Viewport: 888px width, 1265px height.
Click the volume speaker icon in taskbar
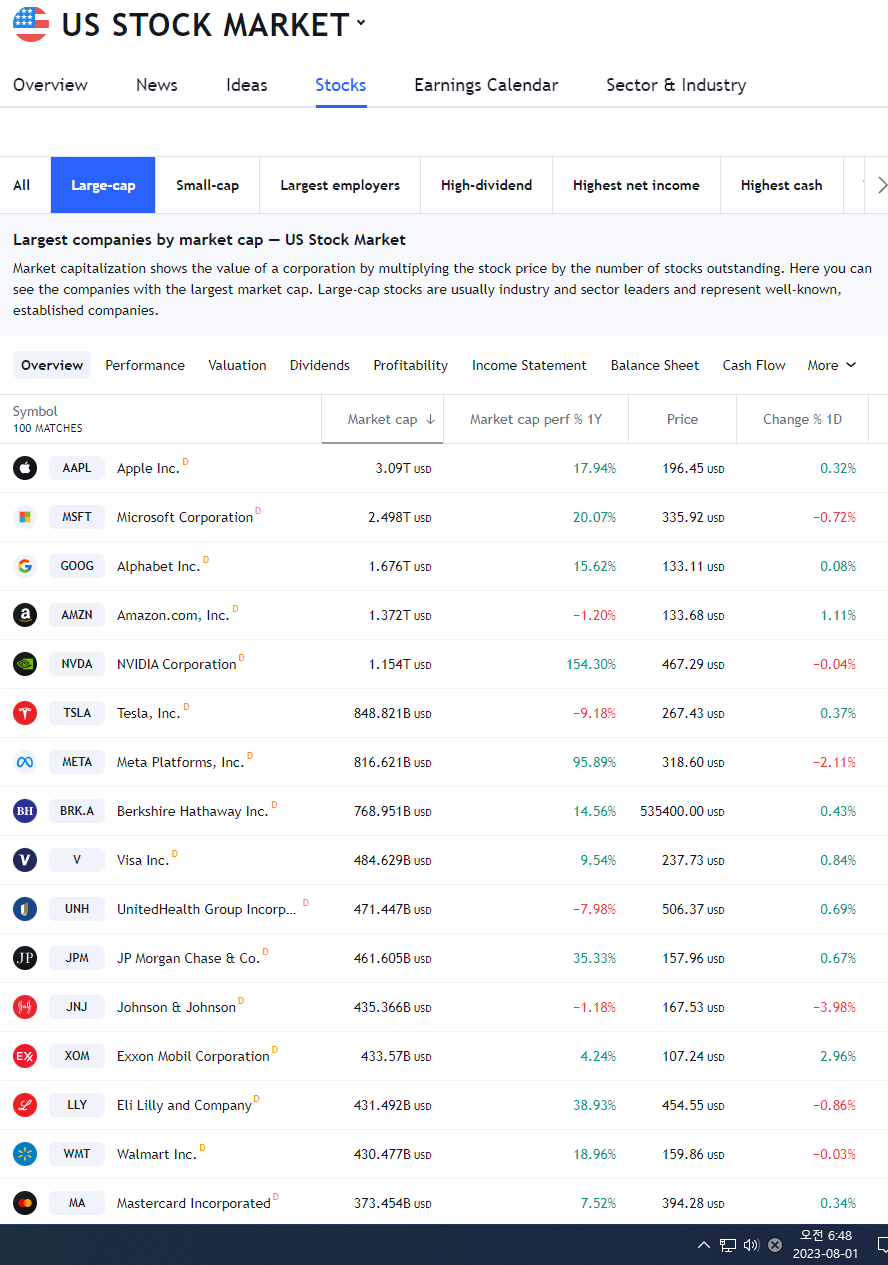[751, 1245]
